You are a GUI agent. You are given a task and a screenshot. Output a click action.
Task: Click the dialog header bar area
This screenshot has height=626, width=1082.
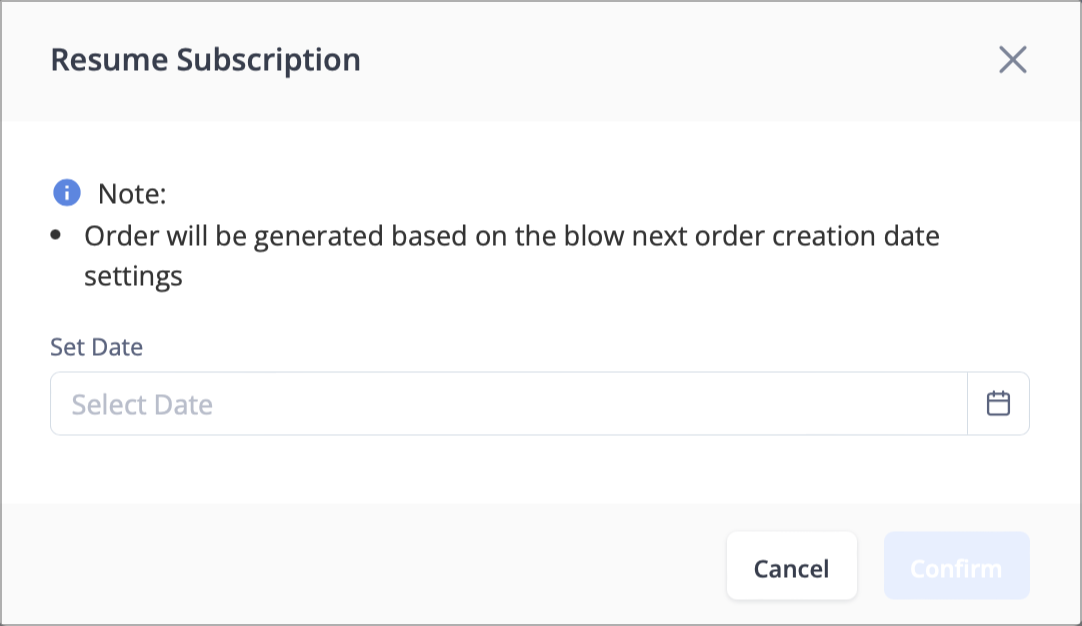coord(541,61)
